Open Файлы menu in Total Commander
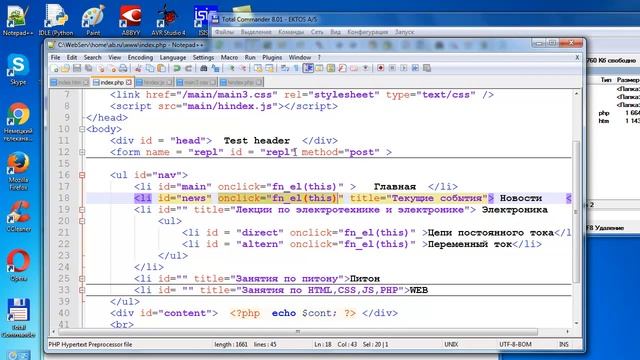640x360 pixels. tap(224, 32)
